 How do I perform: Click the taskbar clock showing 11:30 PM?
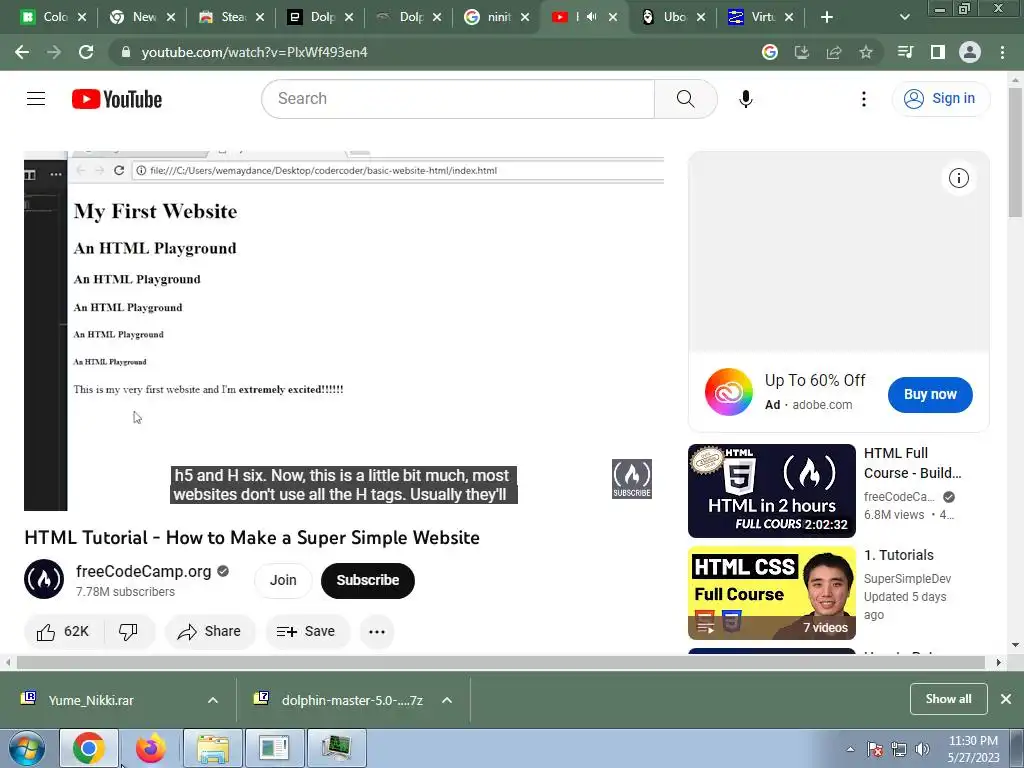point(973,749)
